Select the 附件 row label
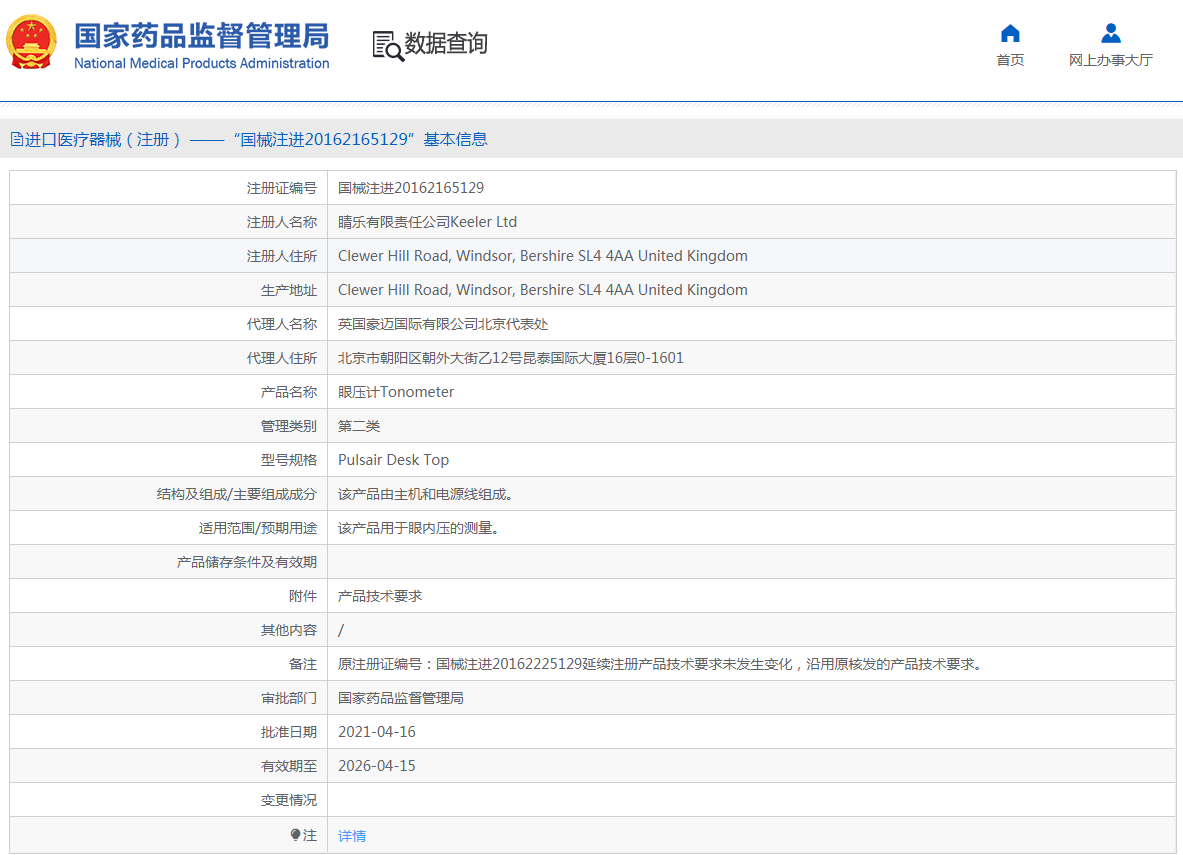Image resolution: width=1183 pixels, height=855 pixels. click(303, 596)
